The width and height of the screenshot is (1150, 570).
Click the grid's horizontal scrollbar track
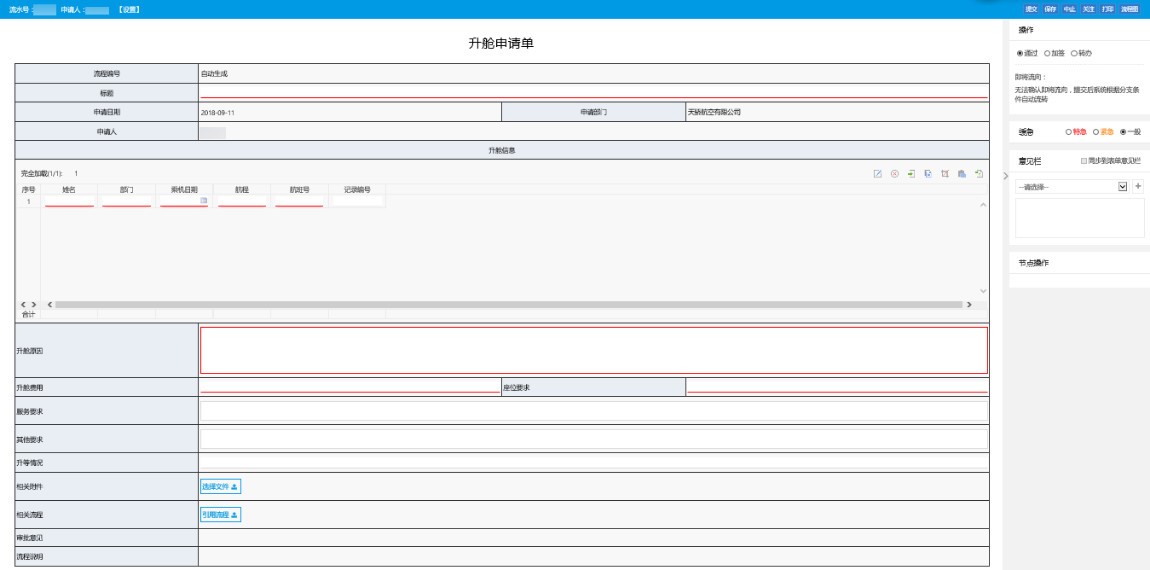tap(508, 304)
